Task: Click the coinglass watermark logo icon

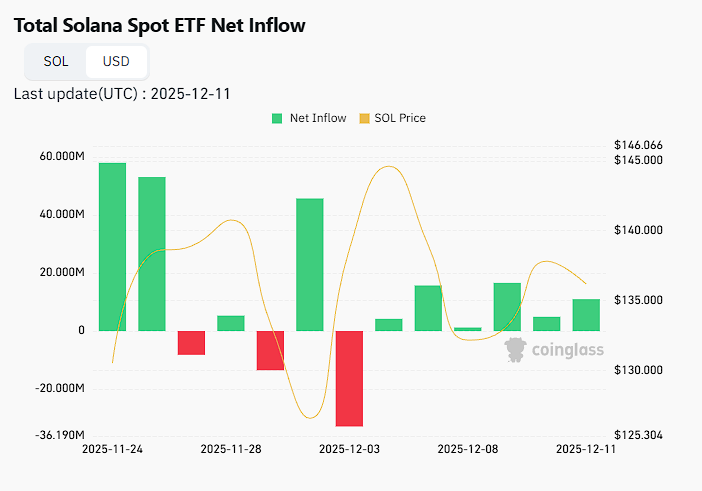Action: click(x=516, y=349)
